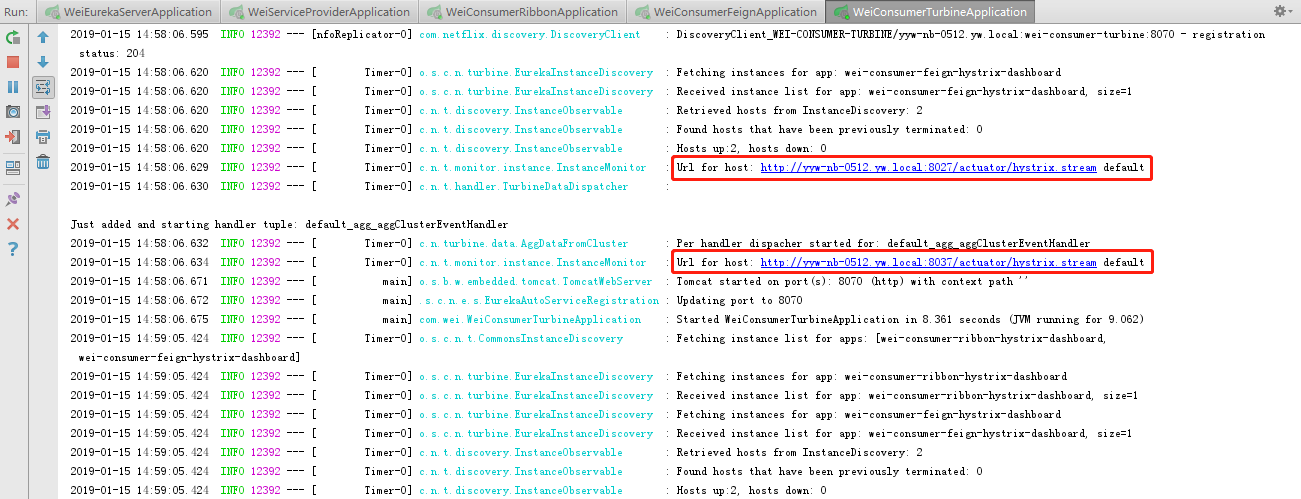Select the WeiConsumerTurbineApplication tab
The image size is (1301, 499).
930,12
